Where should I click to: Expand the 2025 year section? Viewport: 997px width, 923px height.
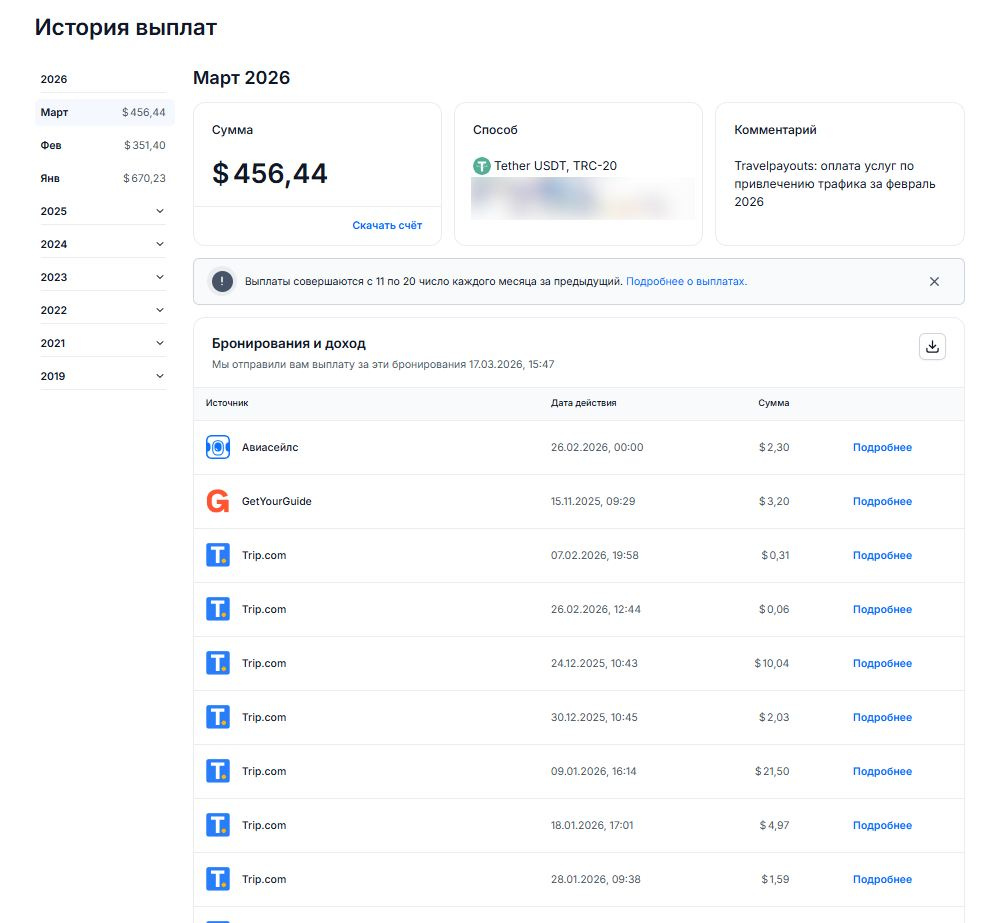pos(160,211)
